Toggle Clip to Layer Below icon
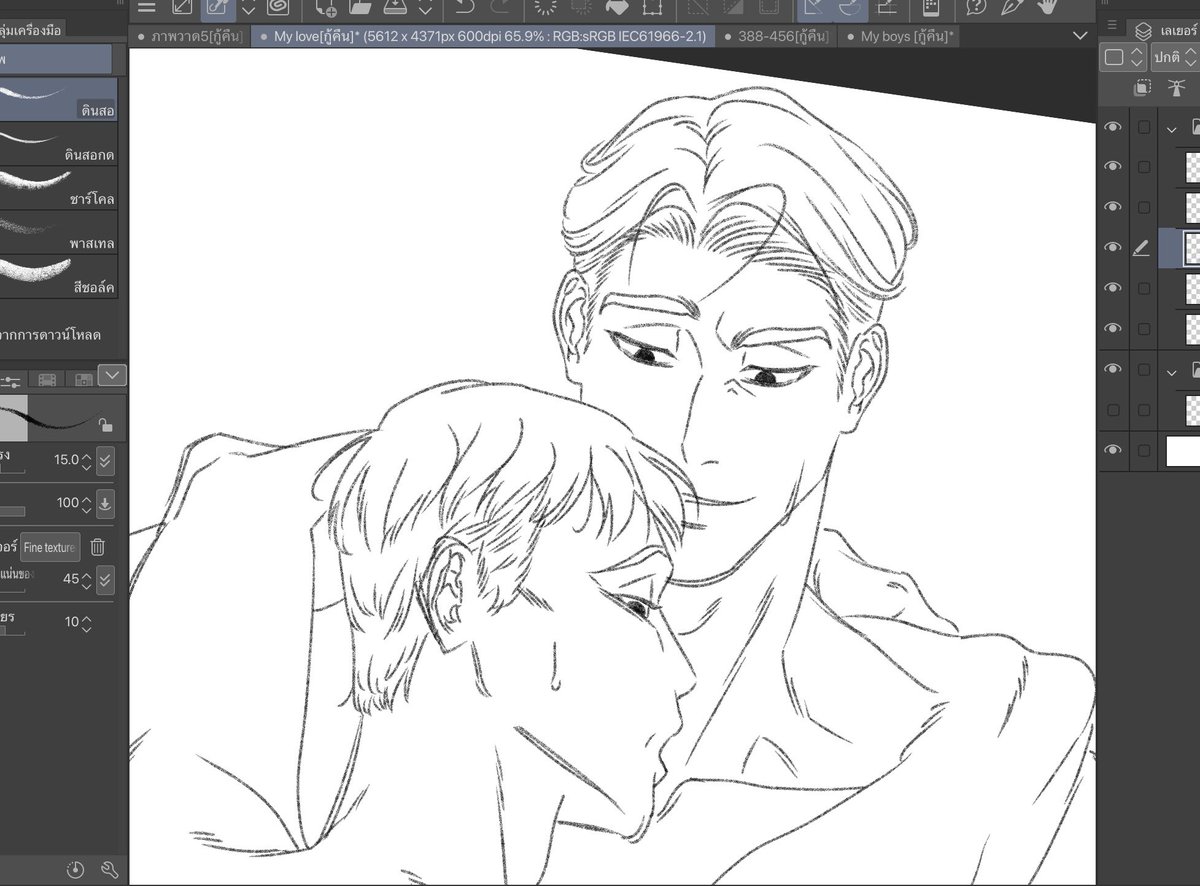The image size is (1200, 886). pos(1142,89)
